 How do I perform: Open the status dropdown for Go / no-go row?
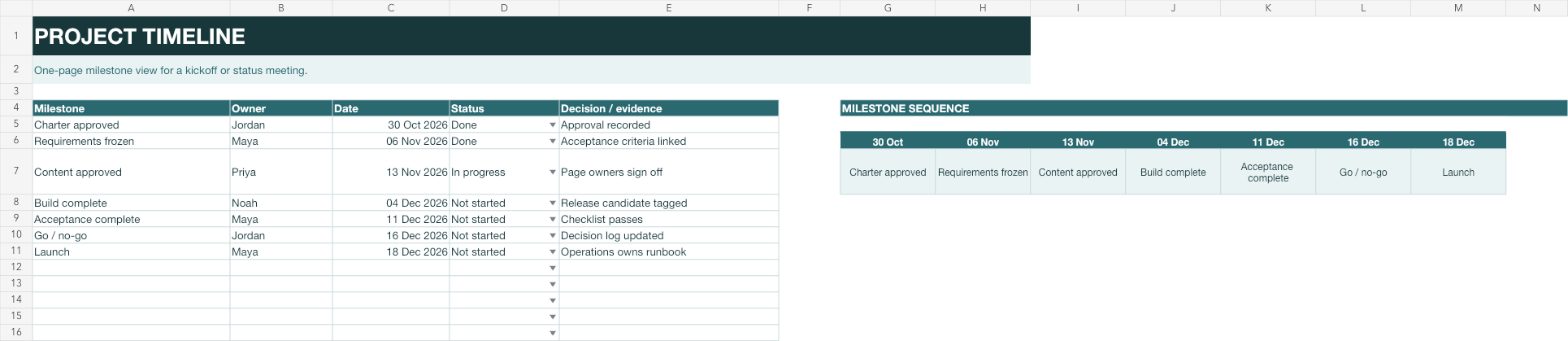553,236
